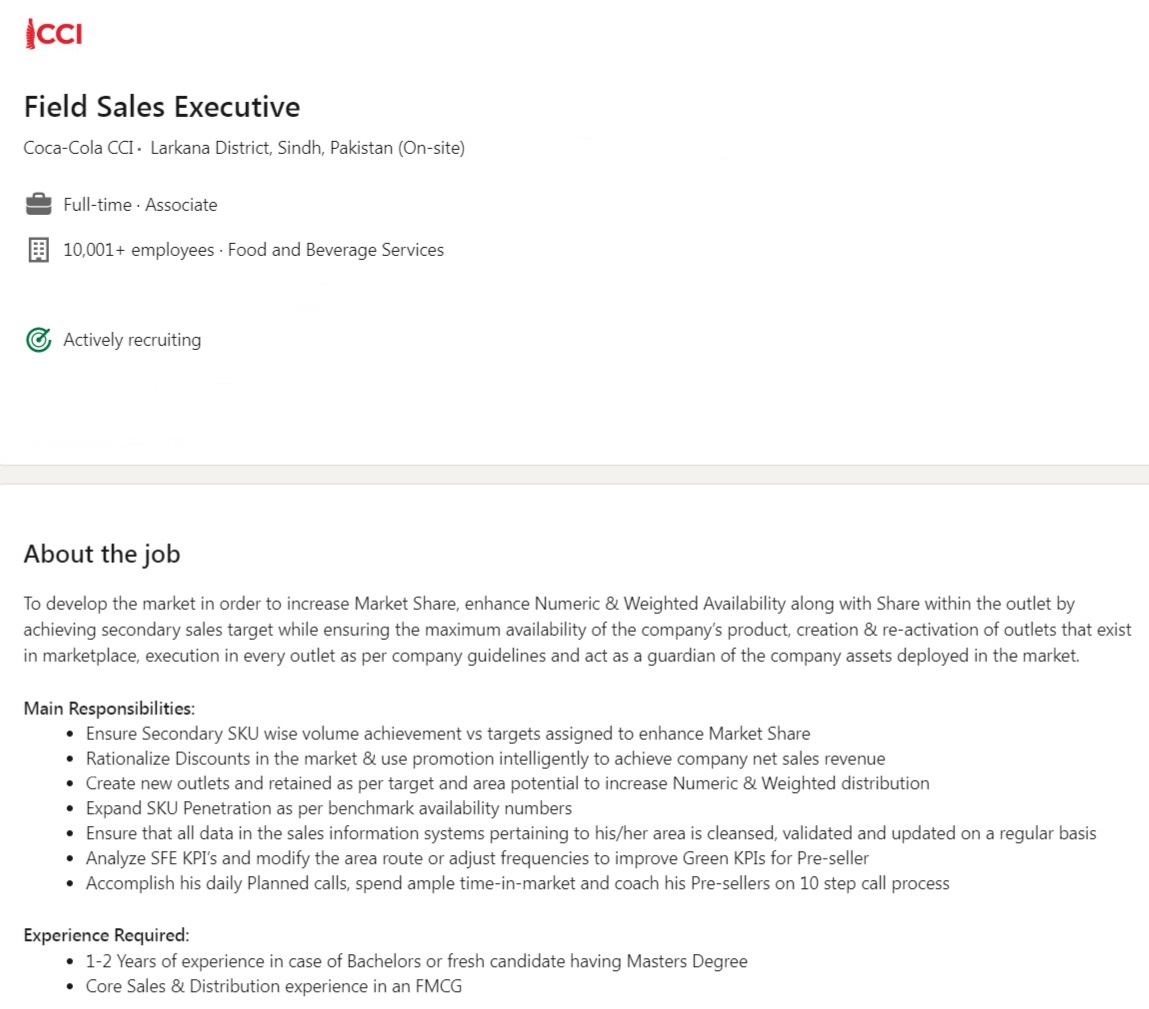The height and width of the screenshot is (1009, 1149).
Task: Click the Rationalize Discounts bullet point
Action: coord(485,758)
